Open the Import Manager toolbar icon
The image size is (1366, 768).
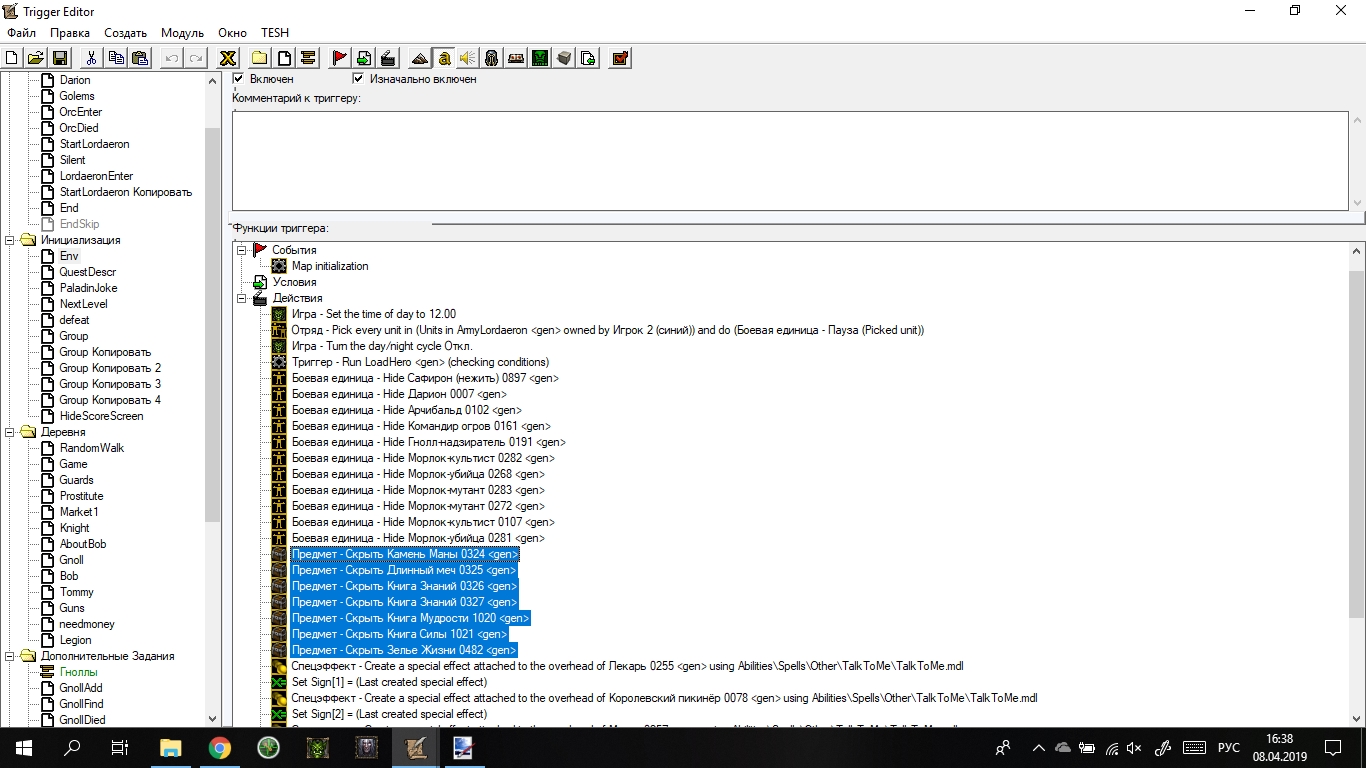[588, 58]
